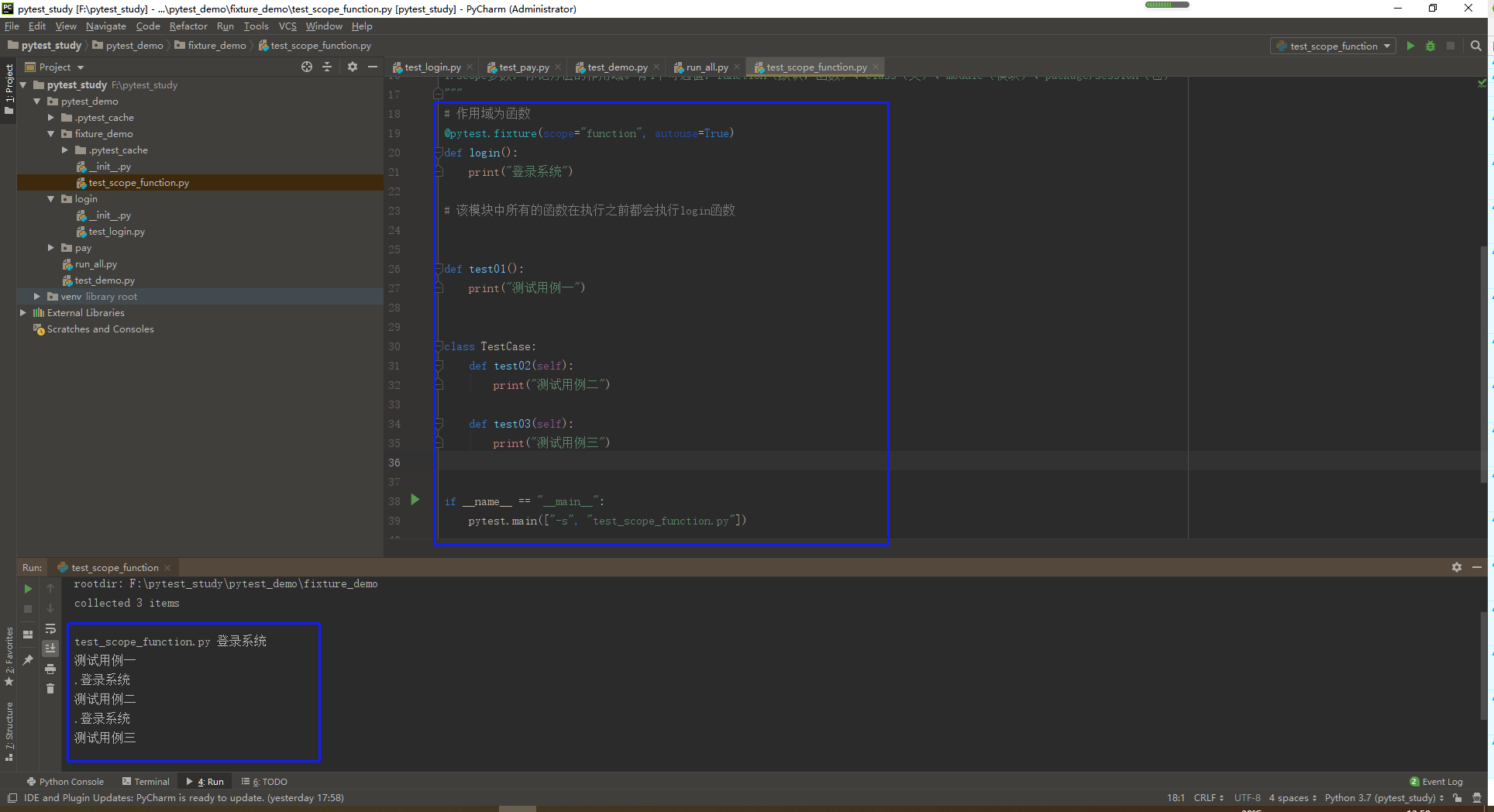
Task: Open the Navigate menu
Action: pyautogui.click(x=105, y=26)
